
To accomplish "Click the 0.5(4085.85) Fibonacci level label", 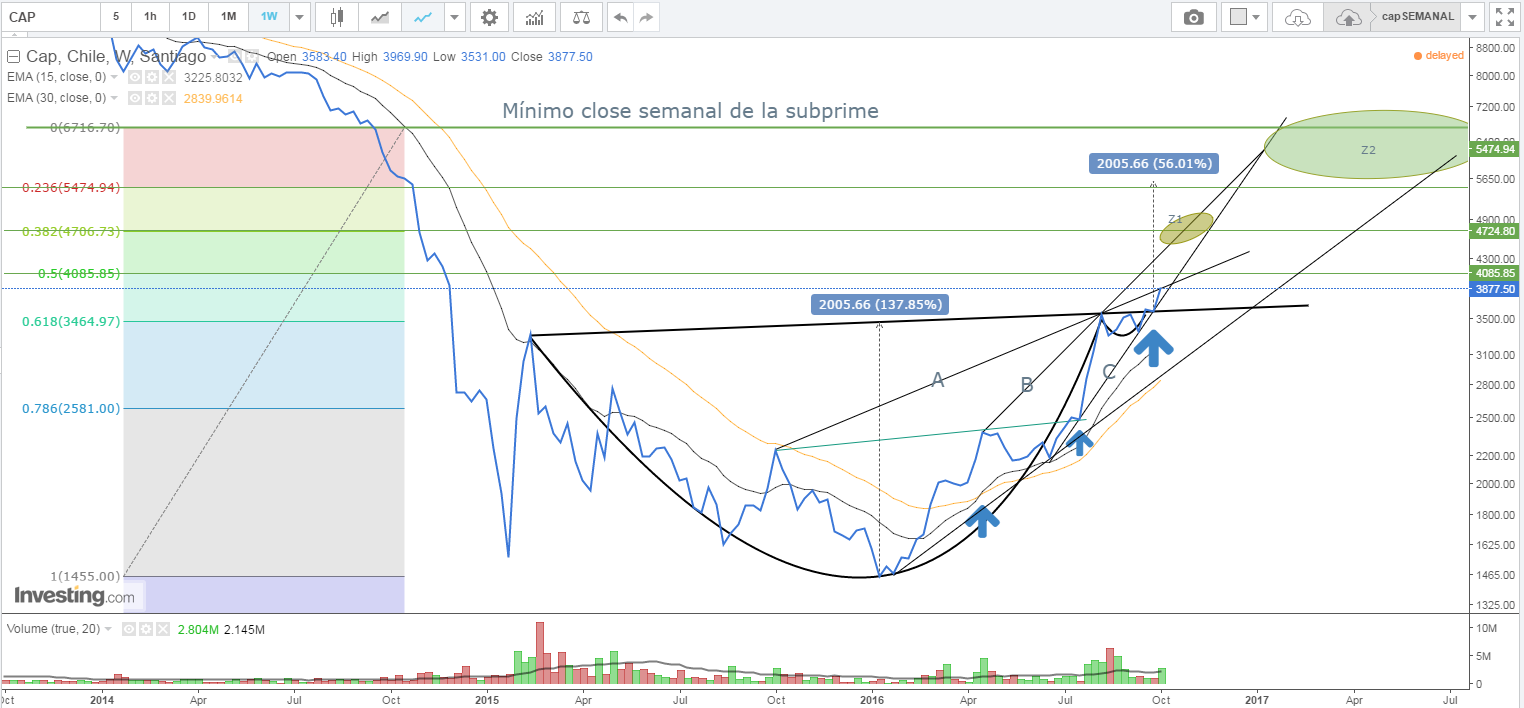I will [x=77, y=273].
